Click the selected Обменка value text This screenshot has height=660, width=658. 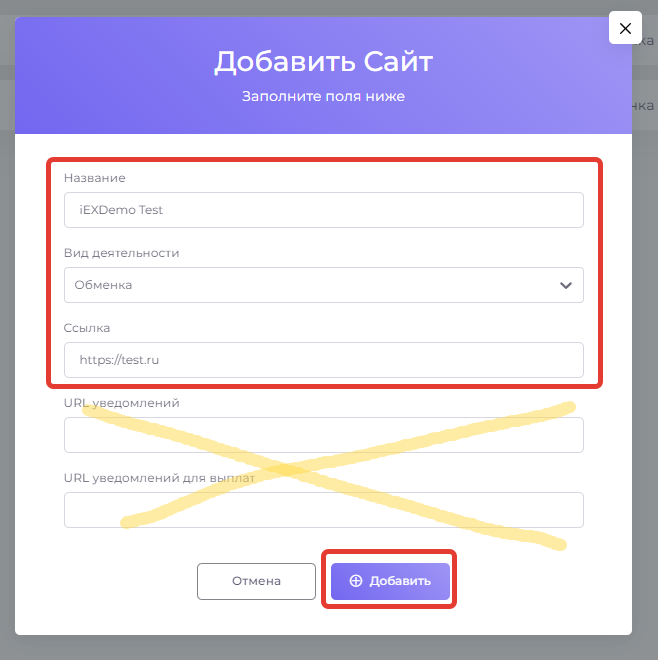[103, 285]
